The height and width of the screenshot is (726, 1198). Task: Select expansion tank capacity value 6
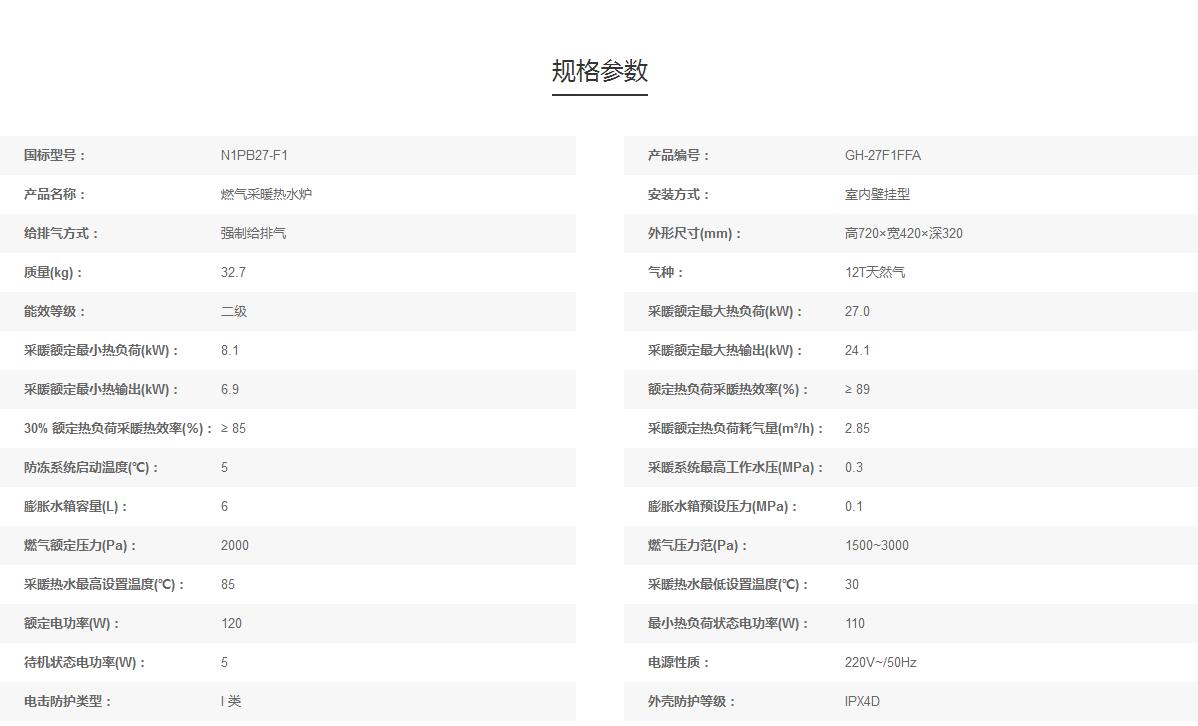click(225, 506)
